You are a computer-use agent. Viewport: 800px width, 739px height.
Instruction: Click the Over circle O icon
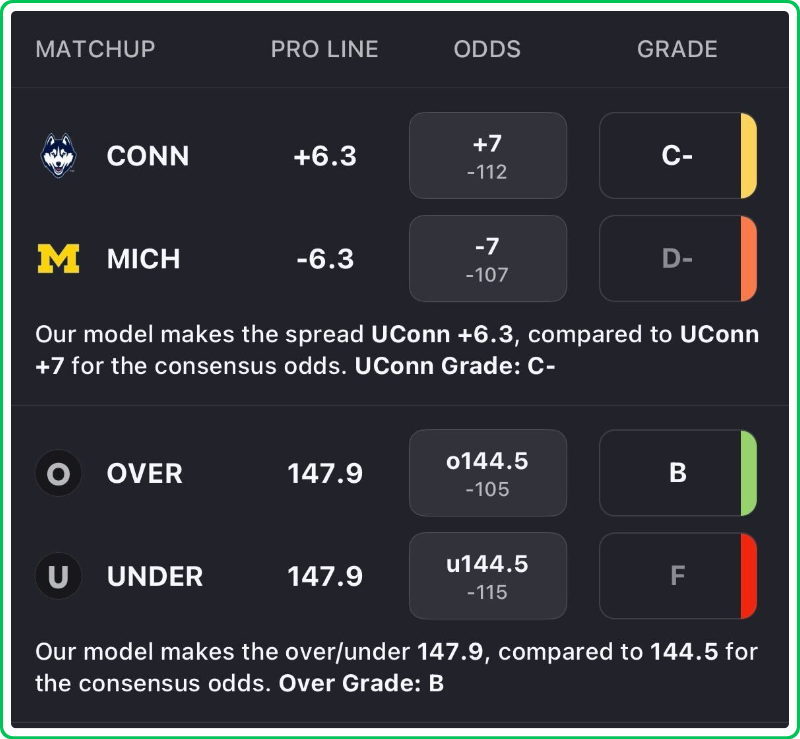point(58,473)
